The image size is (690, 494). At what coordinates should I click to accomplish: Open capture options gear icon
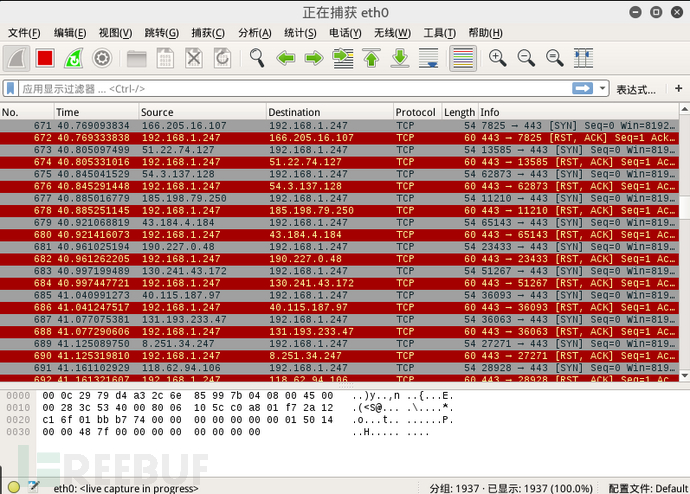(x=102, y=58)
